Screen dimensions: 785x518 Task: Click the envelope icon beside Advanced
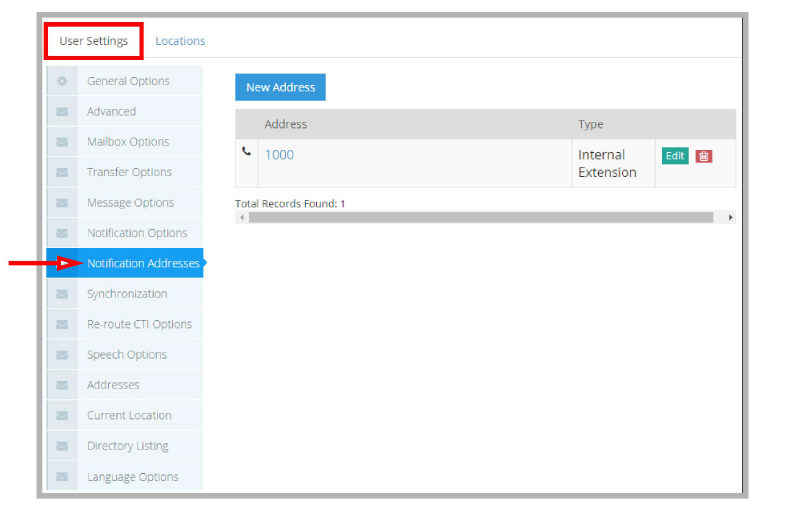(x=62, y=112)
